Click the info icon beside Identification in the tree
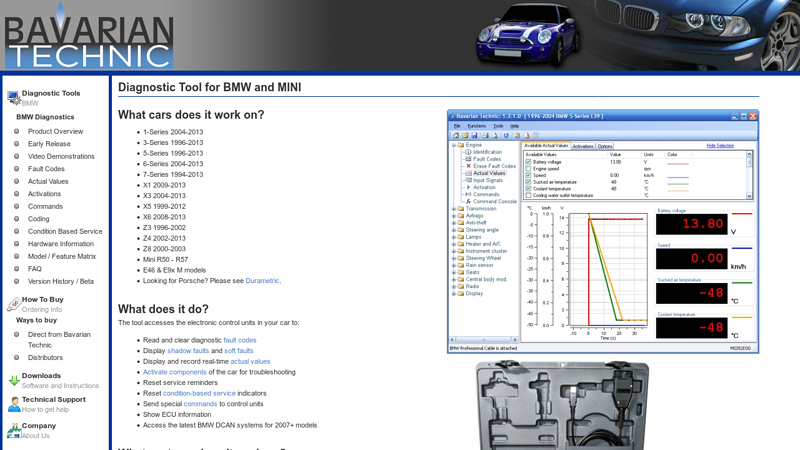The width and height of the screenshot is (800, 450). pos(468,152)
